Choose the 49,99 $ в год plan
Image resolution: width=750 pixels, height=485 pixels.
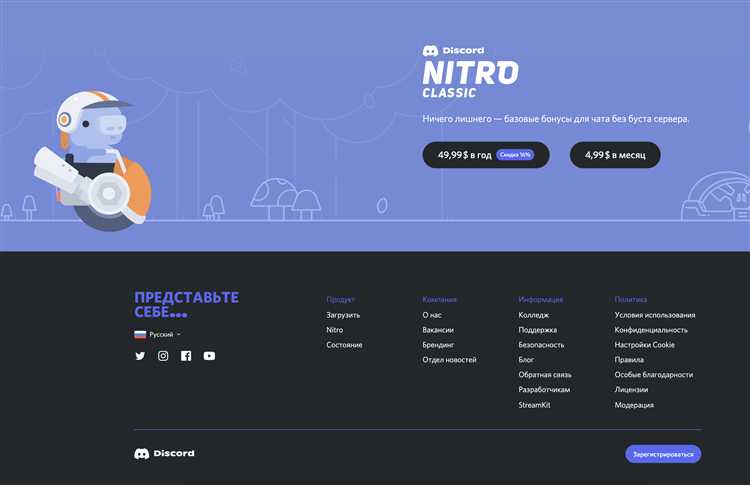click(485, 154)
